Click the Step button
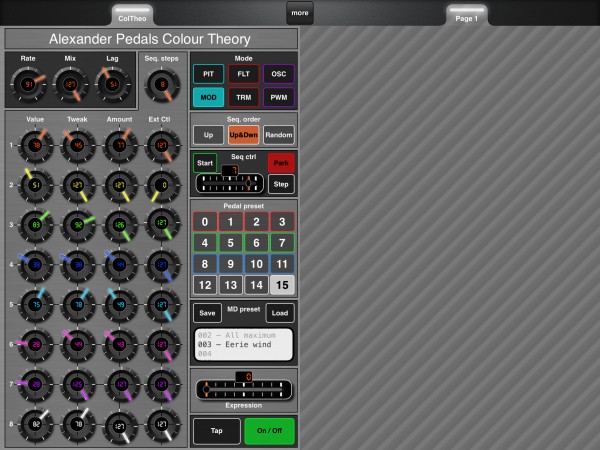This screenshot has height=450, width=600. (x=281, y=184)
